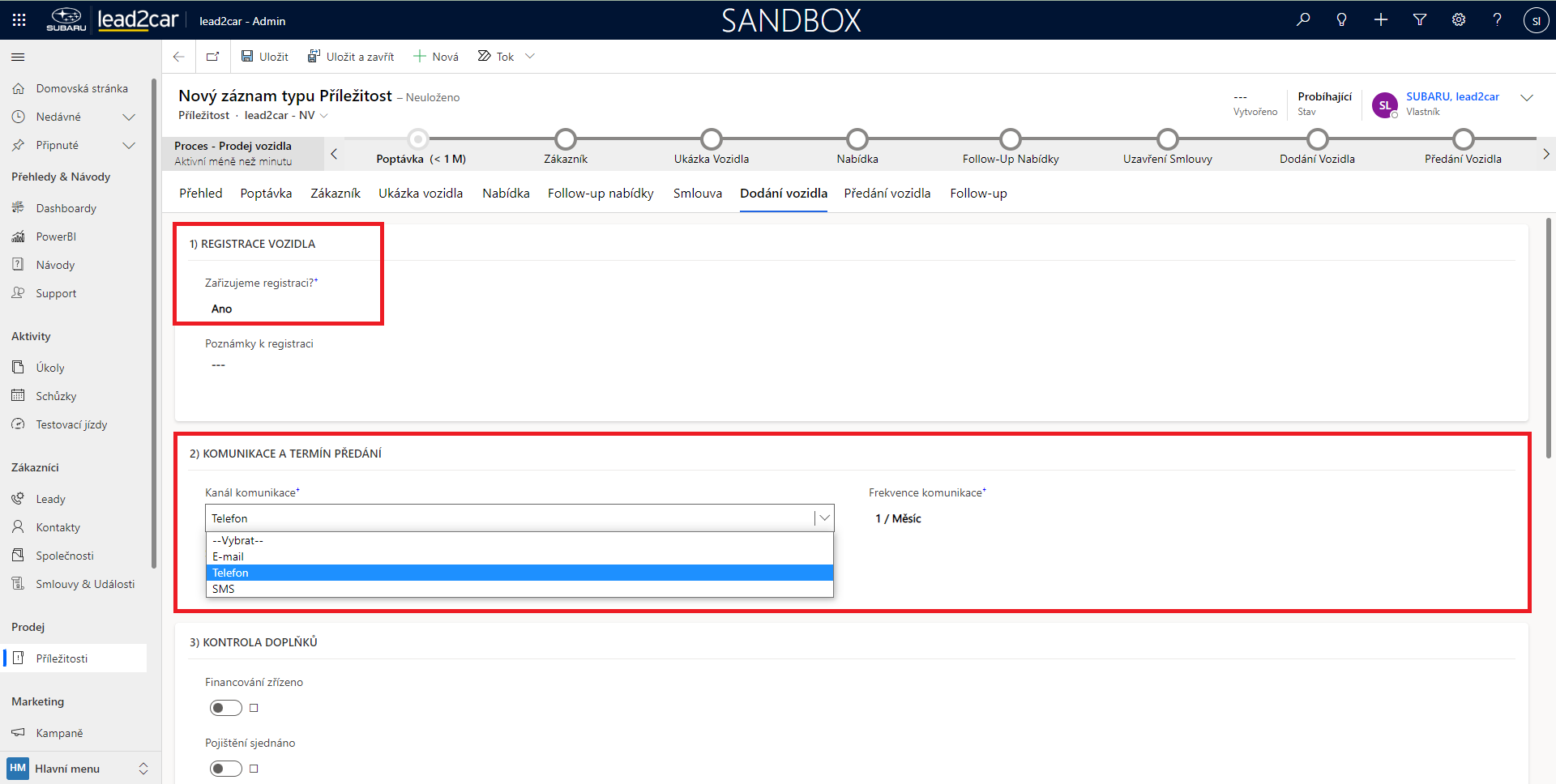Open the app launcher waffle icon

(19, 19)
